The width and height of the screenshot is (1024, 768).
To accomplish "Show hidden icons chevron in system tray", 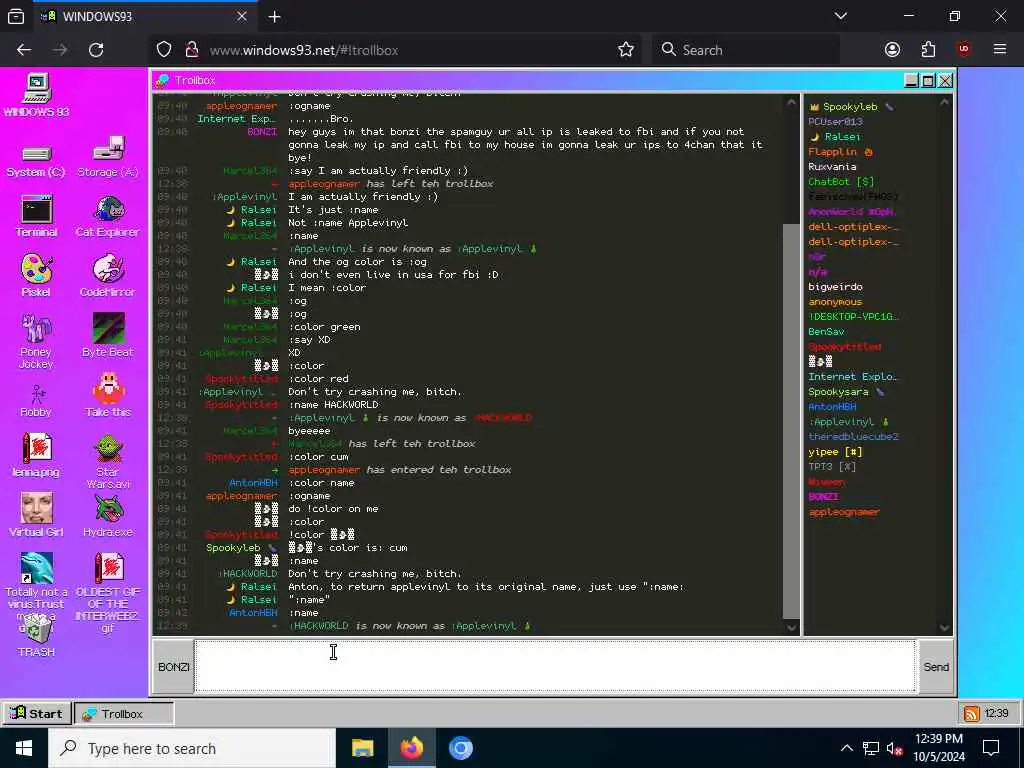I will pos(846,748).
